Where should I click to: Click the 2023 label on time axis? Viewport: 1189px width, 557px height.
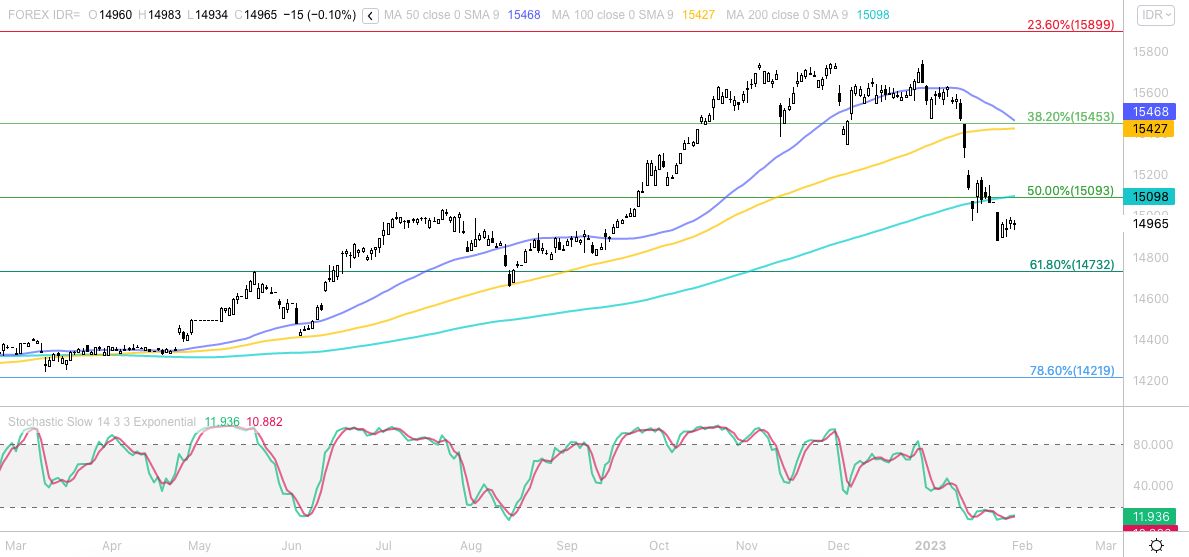click(929, 546)
